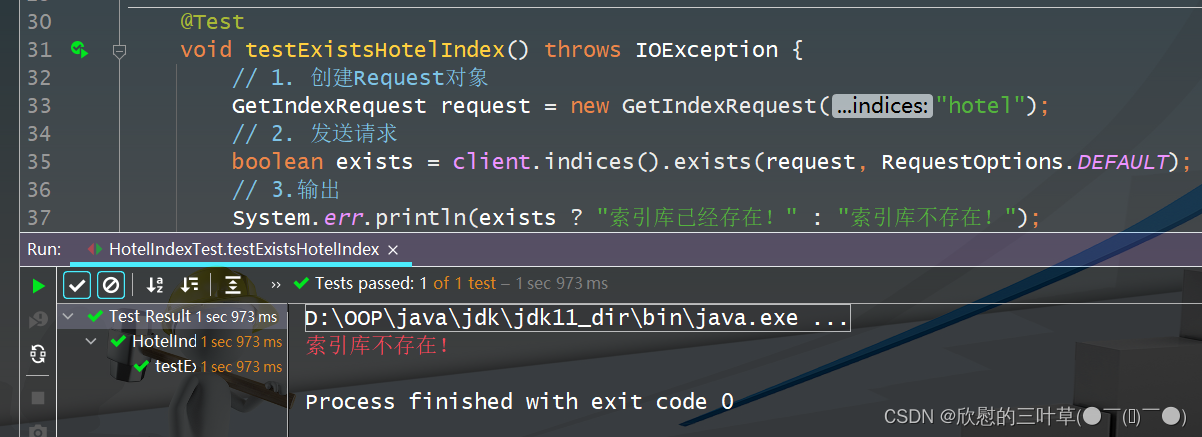Image resolution: width=1202 pixels, height=437 pixels.
Task: Click the java.exe command line in console
Action: [x=577, y=319]
